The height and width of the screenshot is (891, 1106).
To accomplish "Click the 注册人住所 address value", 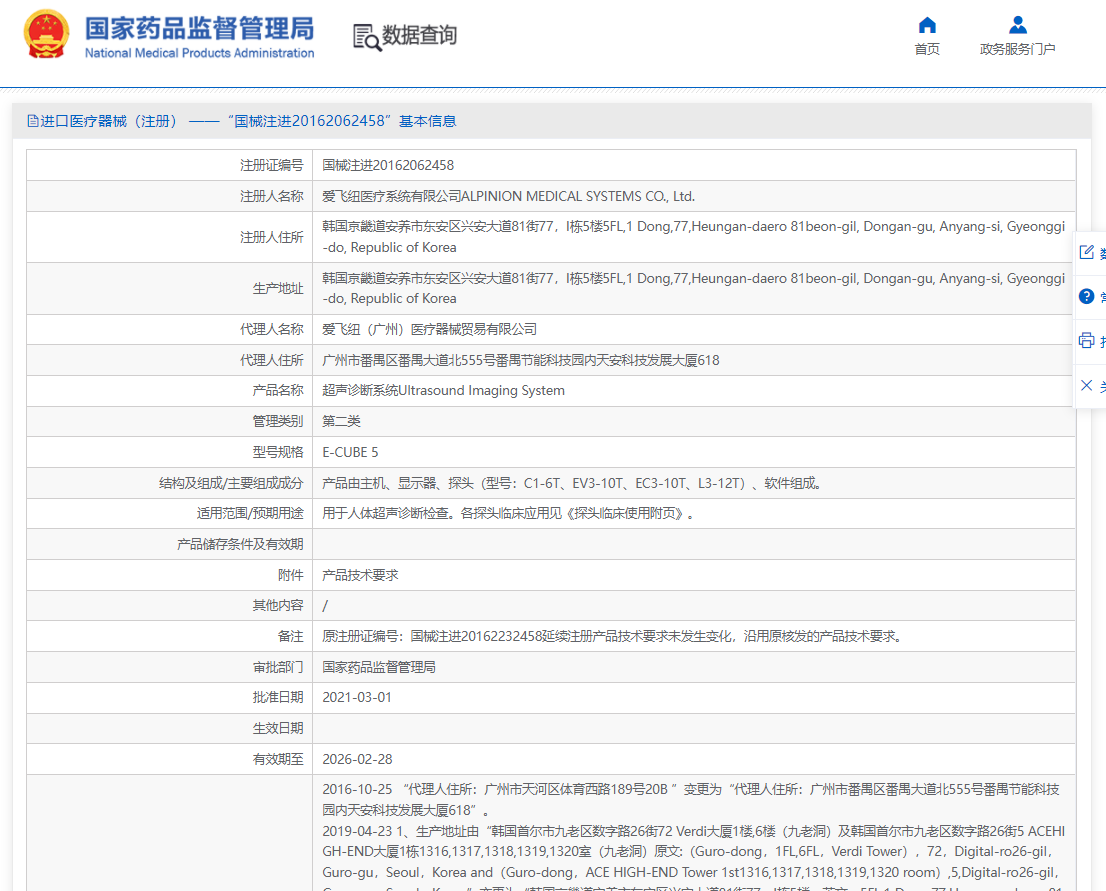I will (693, 237).
